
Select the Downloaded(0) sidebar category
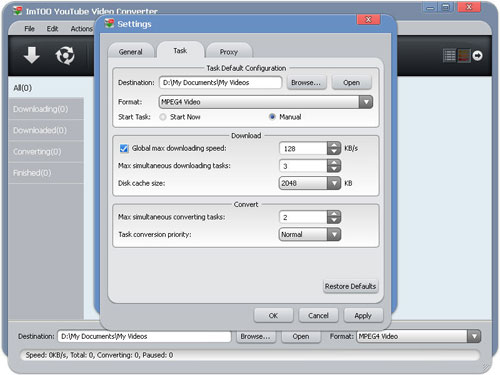46,130
